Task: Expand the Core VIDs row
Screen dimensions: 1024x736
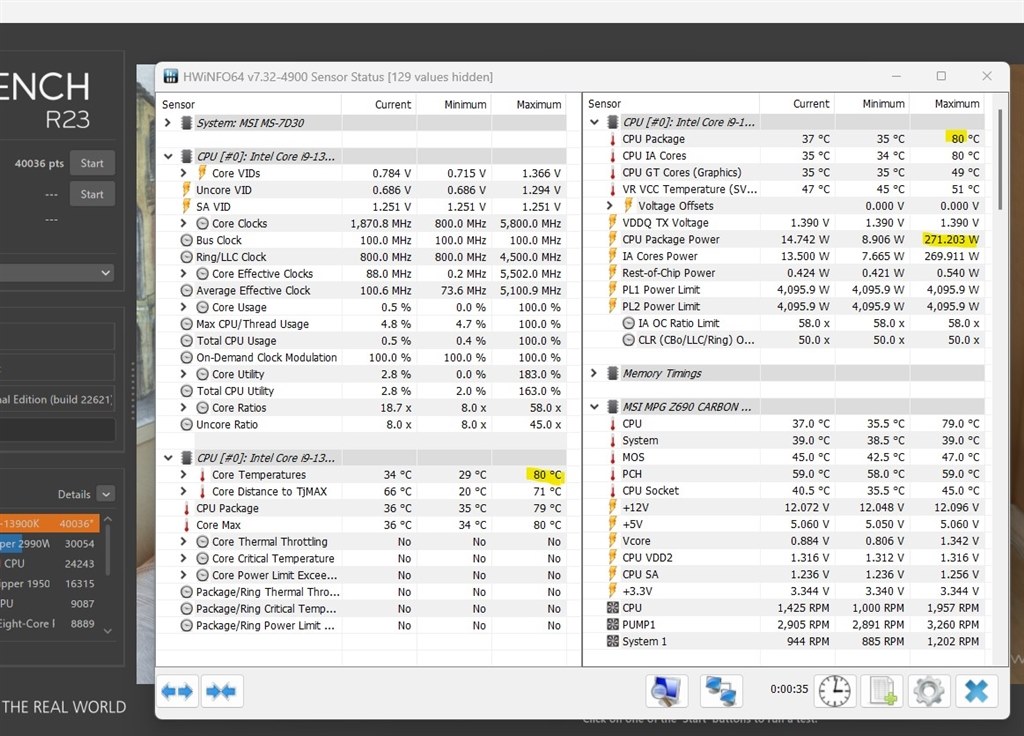Action: pos(184,172)
